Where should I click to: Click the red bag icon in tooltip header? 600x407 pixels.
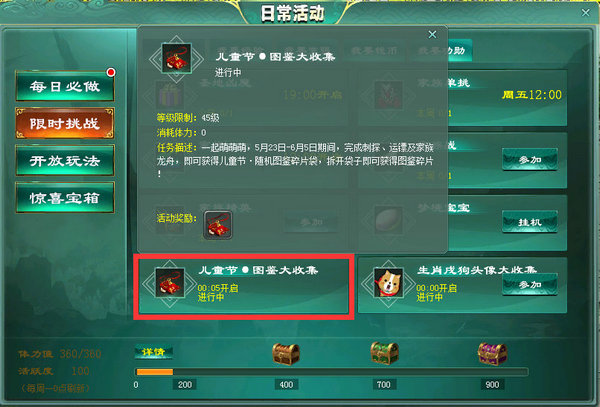tap(176, 59)
